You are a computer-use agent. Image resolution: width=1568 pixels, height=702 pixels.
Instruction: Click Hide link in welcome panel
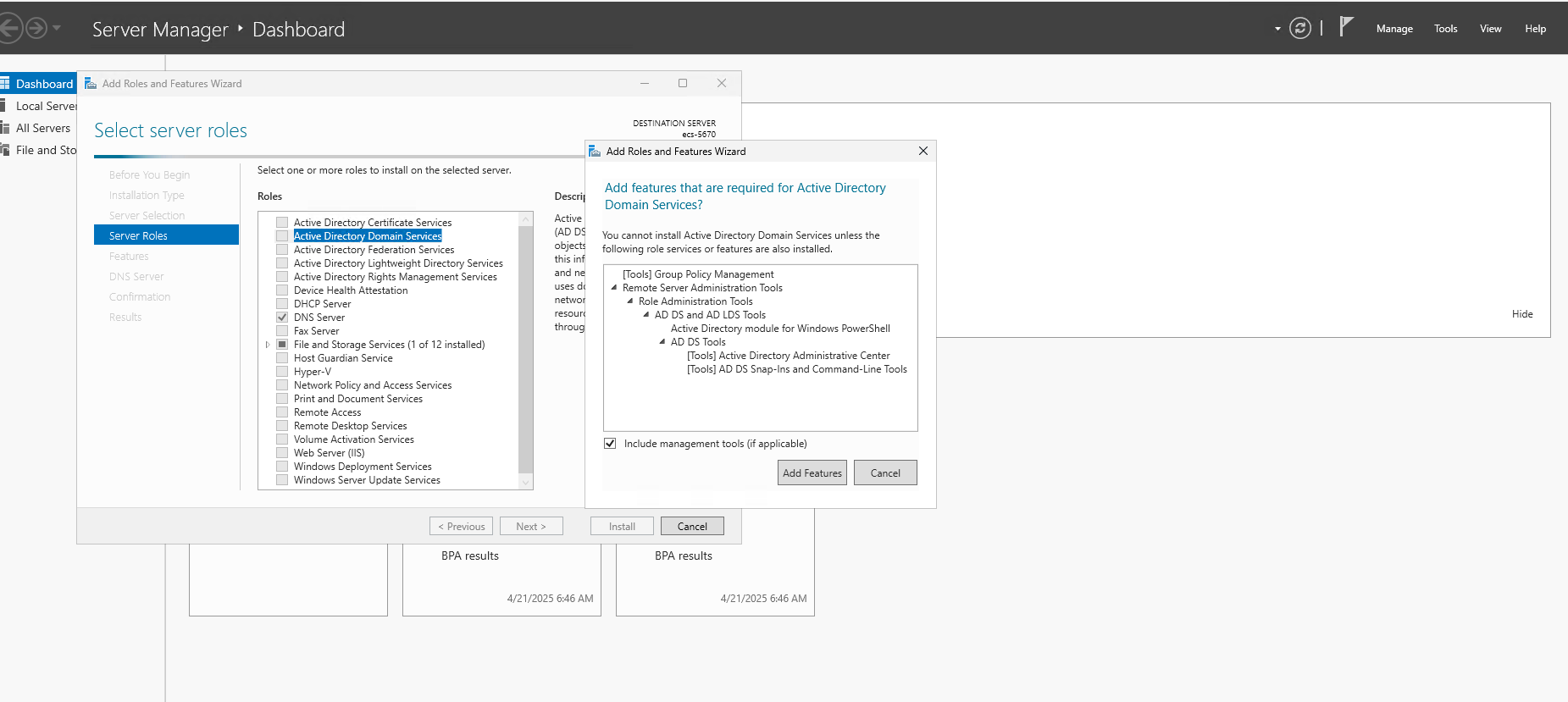[1521, 314]
